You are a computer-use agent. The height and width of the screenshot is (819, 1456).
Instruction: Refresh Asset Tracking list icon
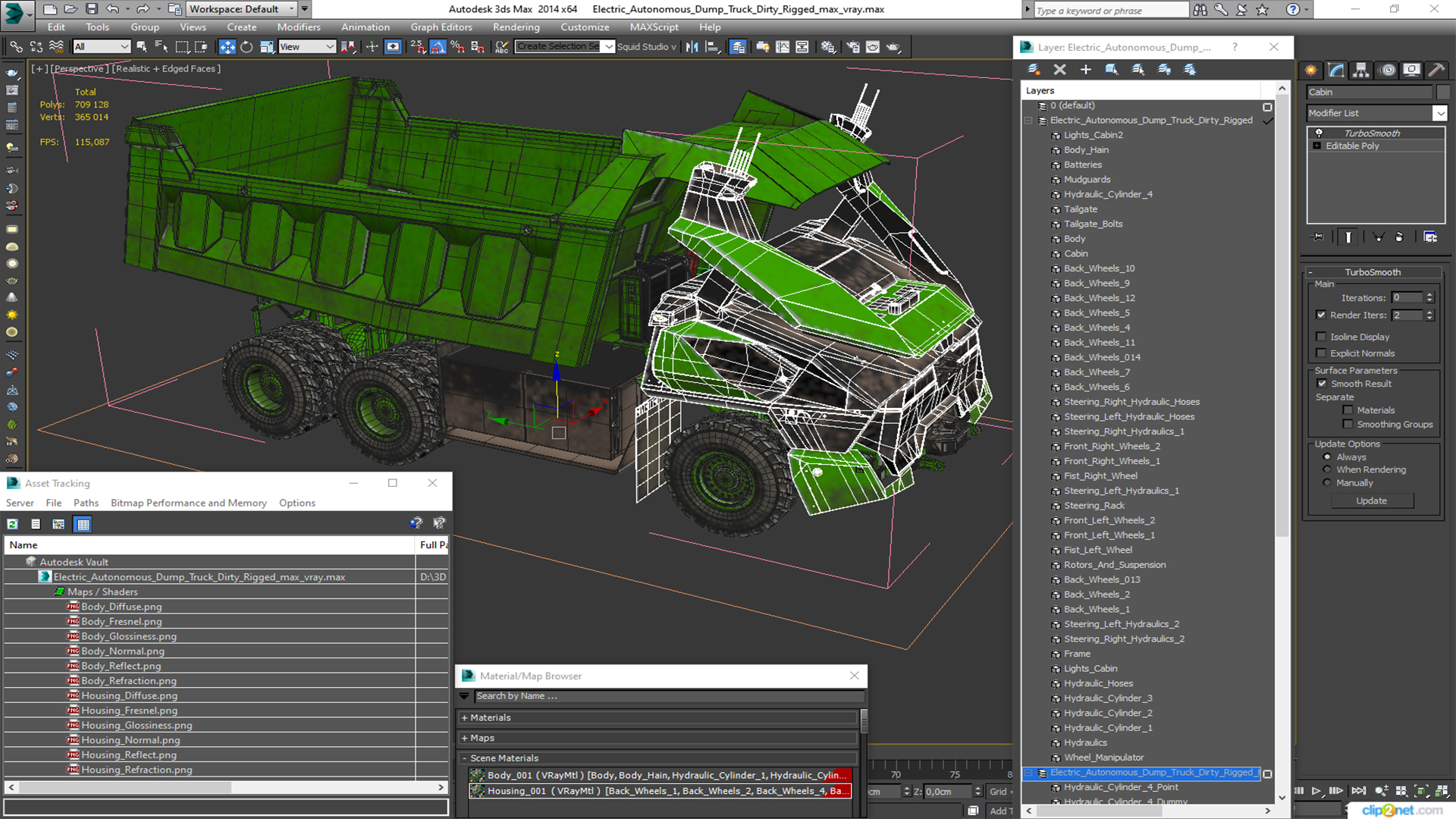[x=13, y=523]
